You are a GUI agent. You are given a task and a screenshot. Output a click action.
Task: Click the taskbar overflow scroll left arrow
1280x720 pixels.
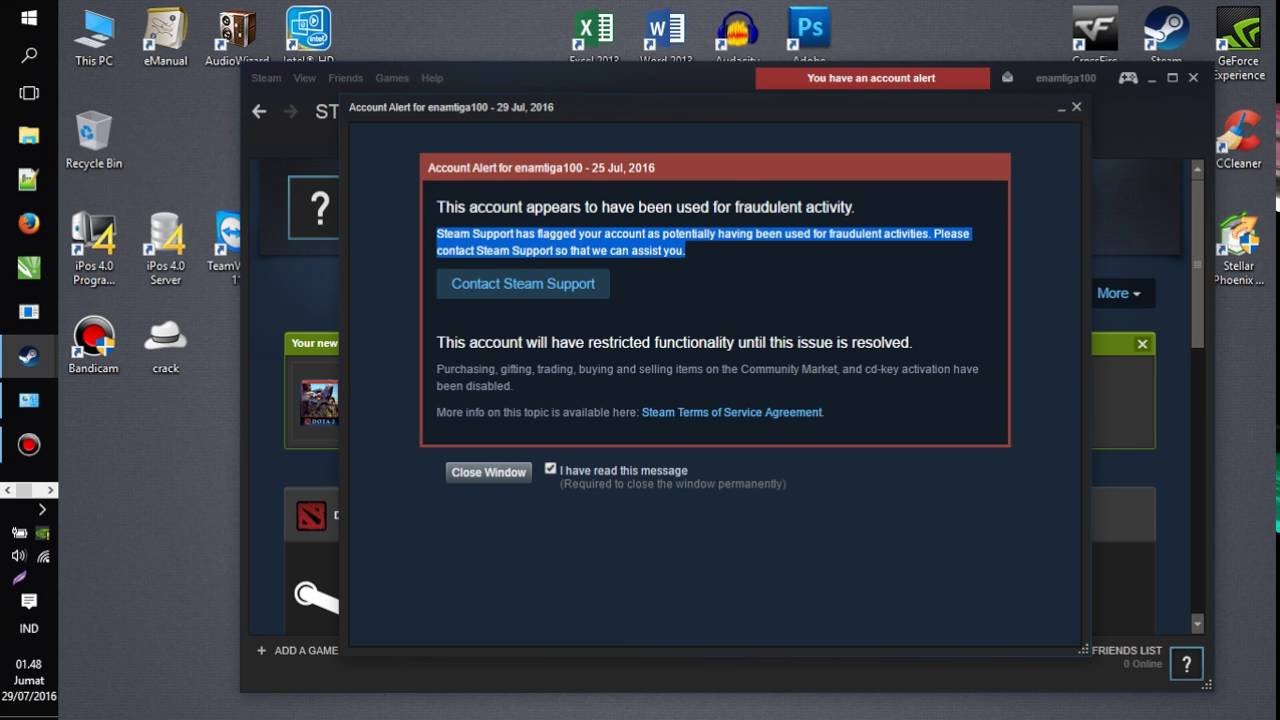point(8,490)
